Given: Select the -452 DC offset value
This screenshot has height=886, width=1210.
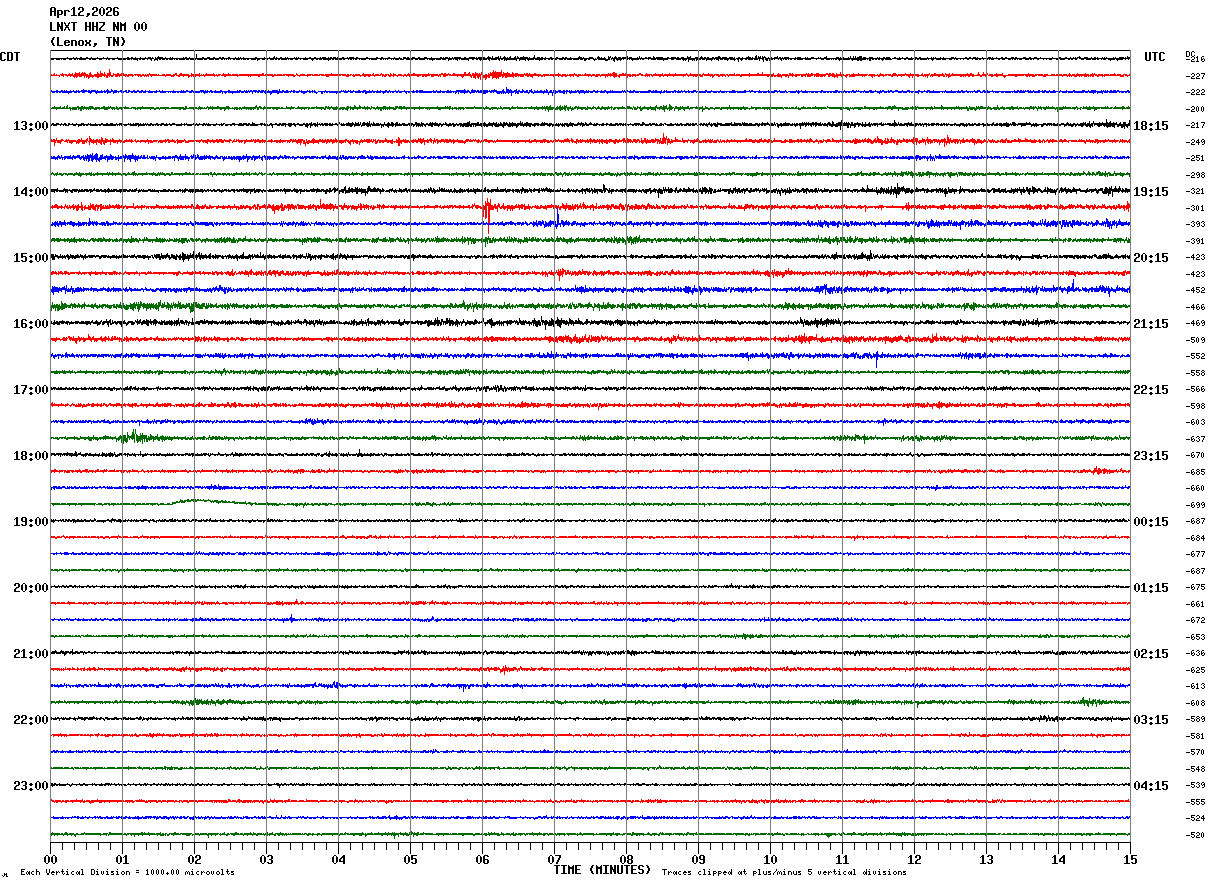Looking at the screenshot, I should [x=1195, y=290].
